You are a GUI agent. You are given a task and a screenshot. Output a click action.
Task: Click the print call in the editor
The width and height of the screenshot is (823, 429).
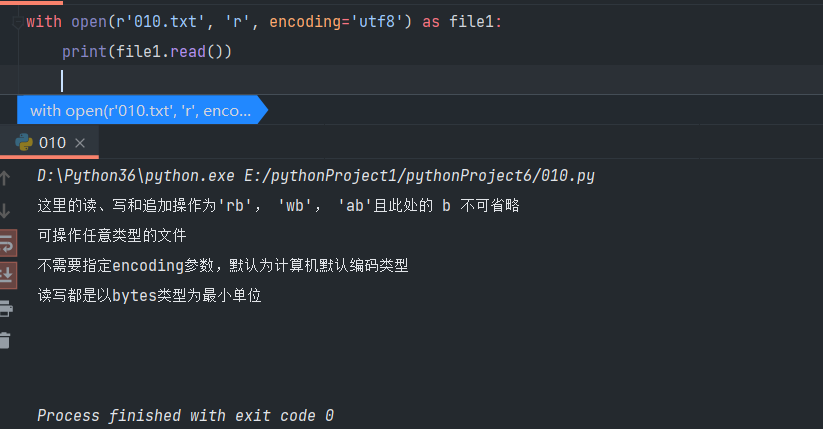pyautogui.click(x=83, y=50)
